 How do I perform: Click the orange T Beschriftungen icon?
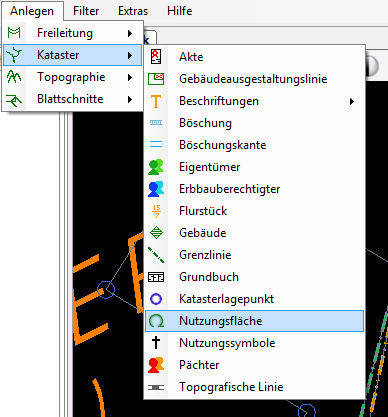[156, 101]
